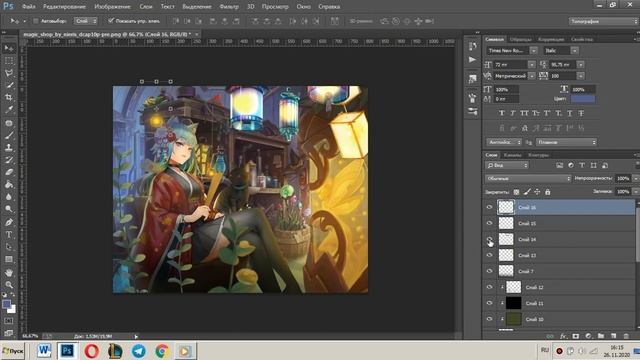Image resolution: width=640 pixels, height=360 pixels.
Task: Open Telegram from the taskbar
Action: pyautogui.click(x=138, y=351)
